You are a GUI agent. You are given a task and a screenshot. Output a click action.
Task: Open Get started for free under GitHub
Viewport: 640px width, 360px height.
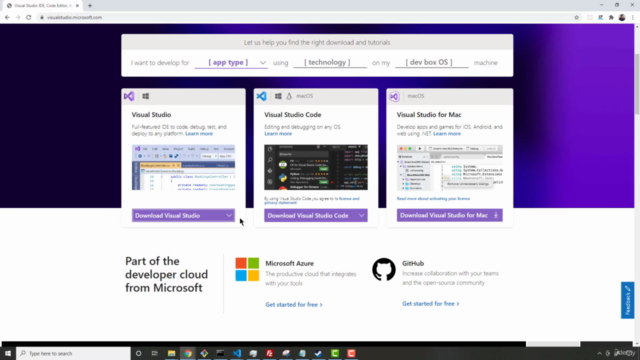[430, 304]
